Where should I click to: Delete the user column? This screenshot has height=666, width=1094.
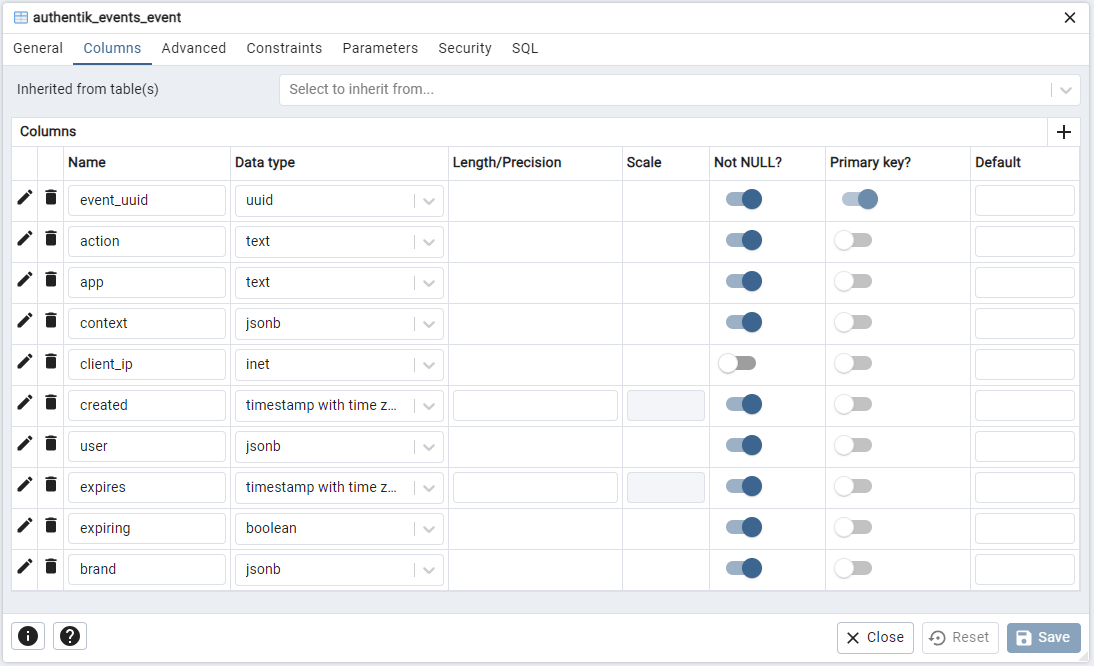(51, 444)
